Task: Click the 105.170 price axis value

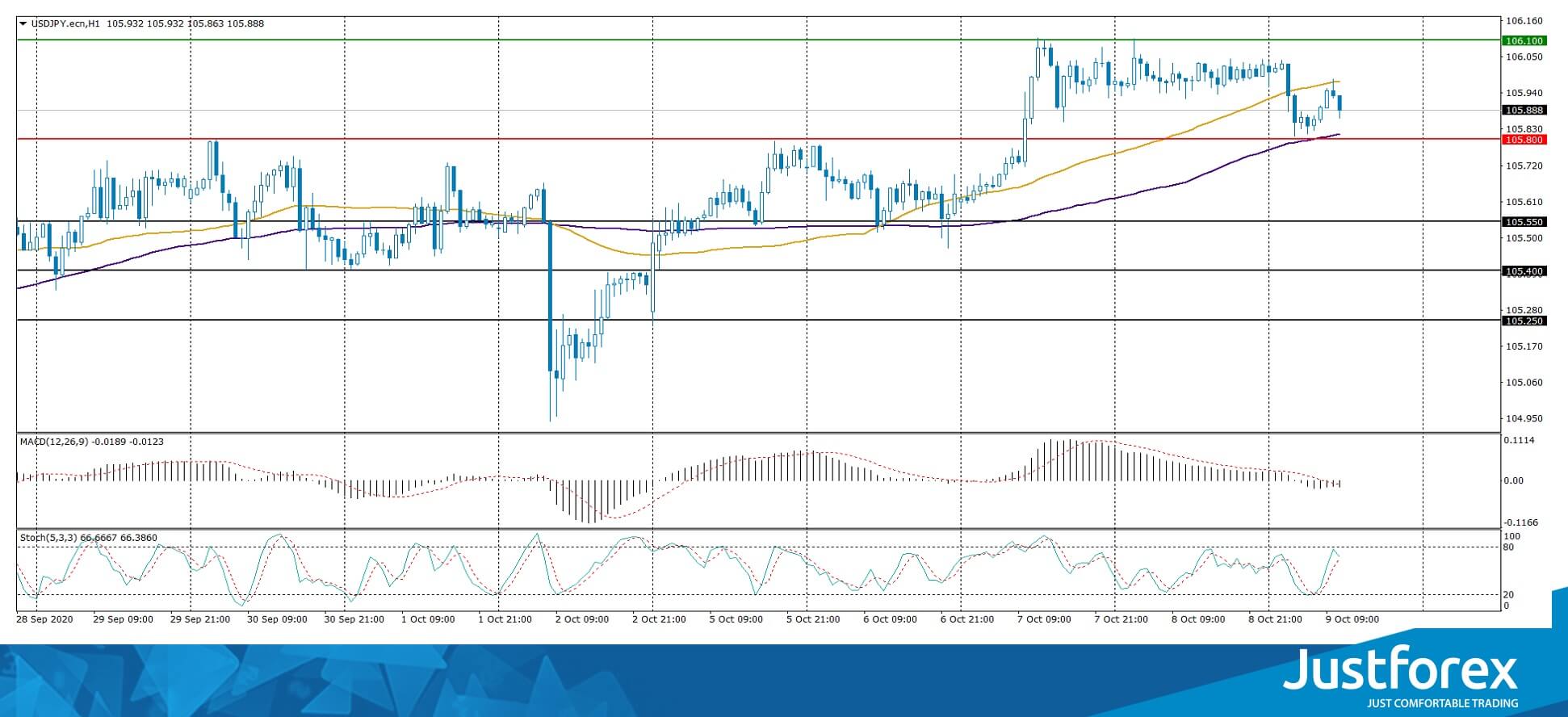Action: pos(1524,346)
